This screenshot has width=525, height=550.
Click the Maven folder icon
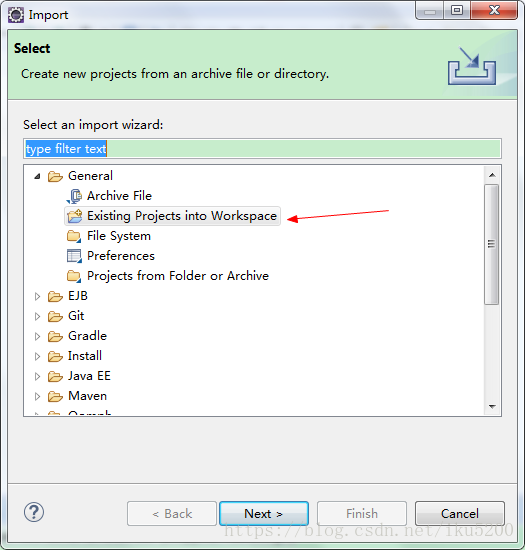click(55, 396)
